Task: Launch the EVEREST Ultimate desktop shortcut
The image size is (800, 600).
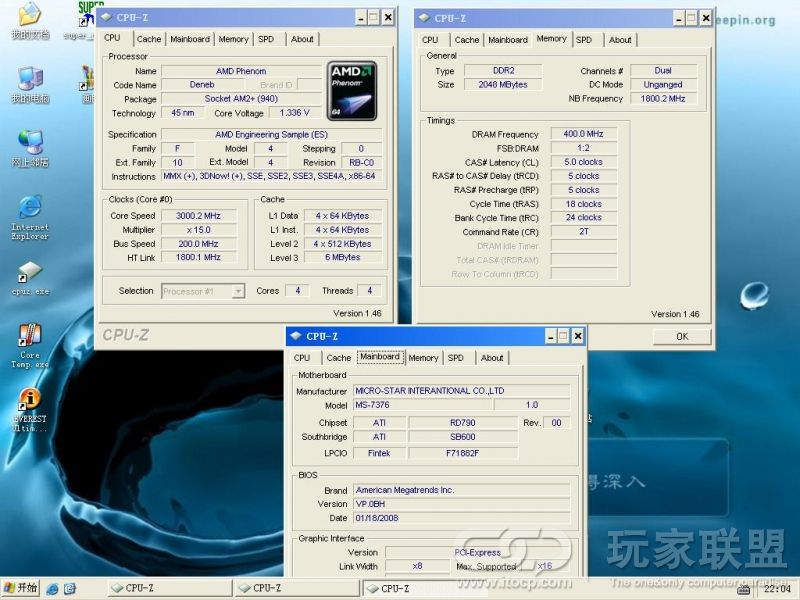Action: coord(30,410)
